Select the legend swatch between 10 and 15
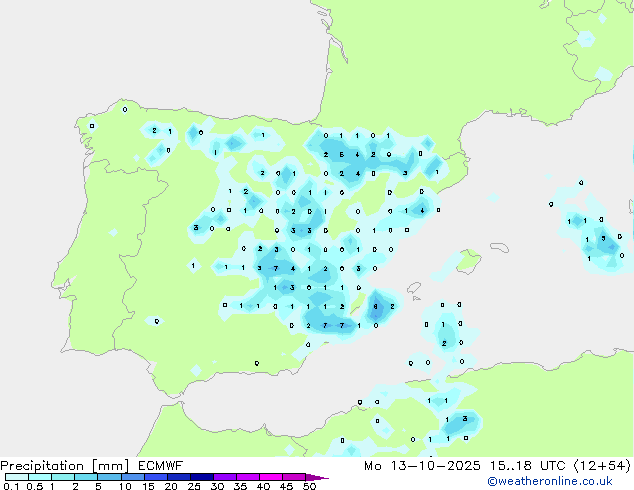The image size is (634, 490). coord(133,477)
